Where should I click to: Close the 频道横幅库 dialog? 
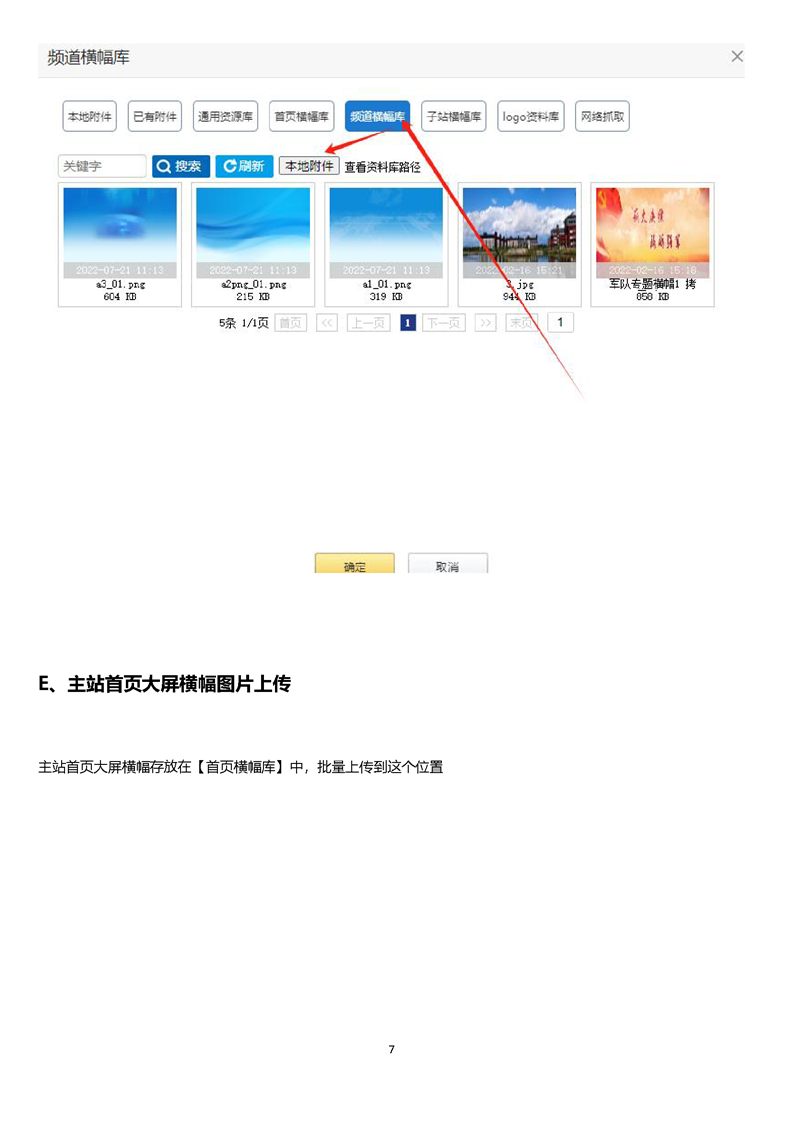pos(737,57)
